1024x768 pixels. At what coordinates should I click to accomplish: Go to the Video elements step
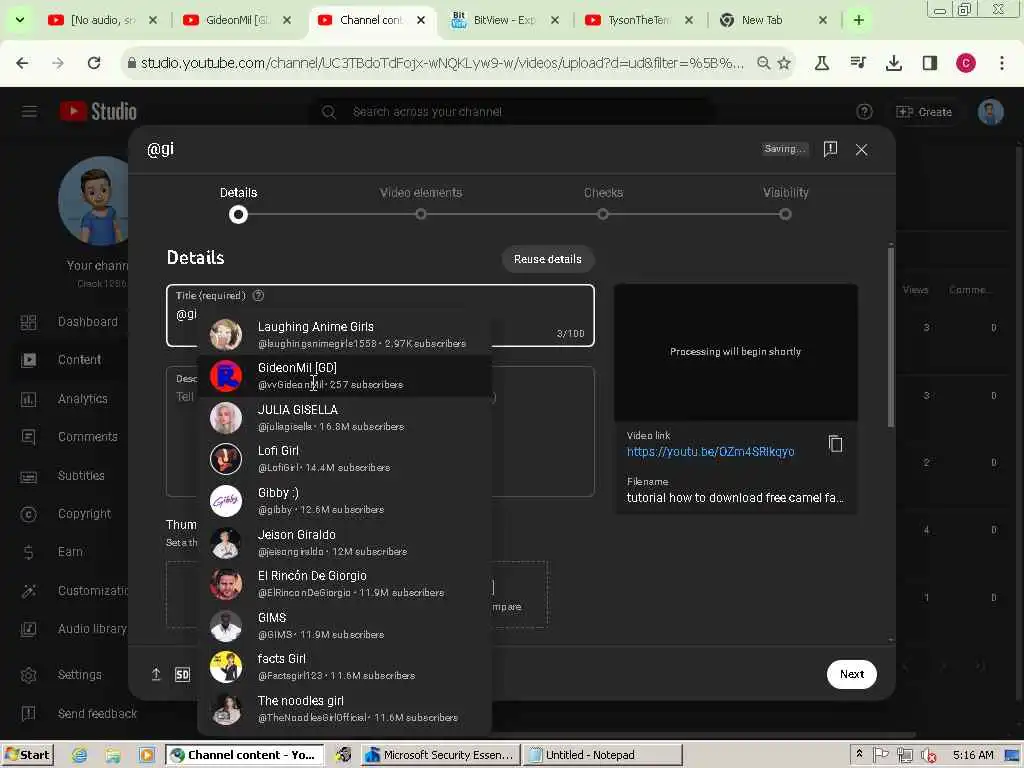(421, 202)
